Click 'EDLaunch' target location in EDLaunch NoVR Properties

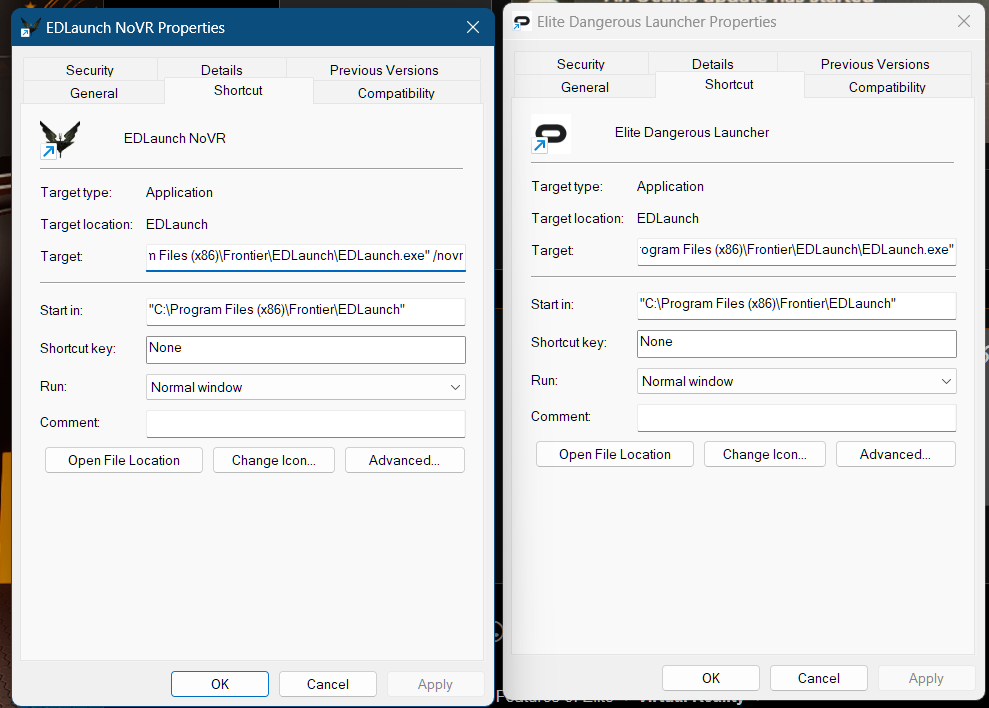point(177,225)
